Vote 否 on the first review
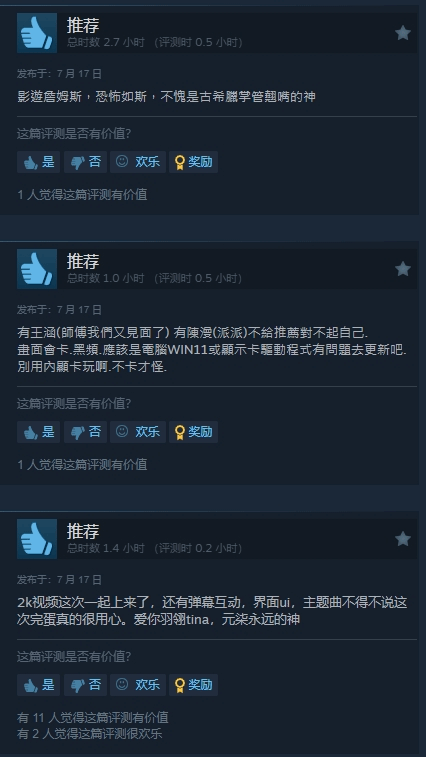This screenshot has height=757, width=426. pos(85,162)
